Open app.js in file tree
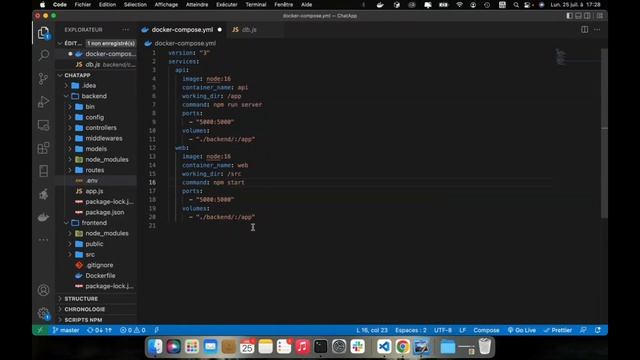The image size is (640, 360). click(94, 191)
